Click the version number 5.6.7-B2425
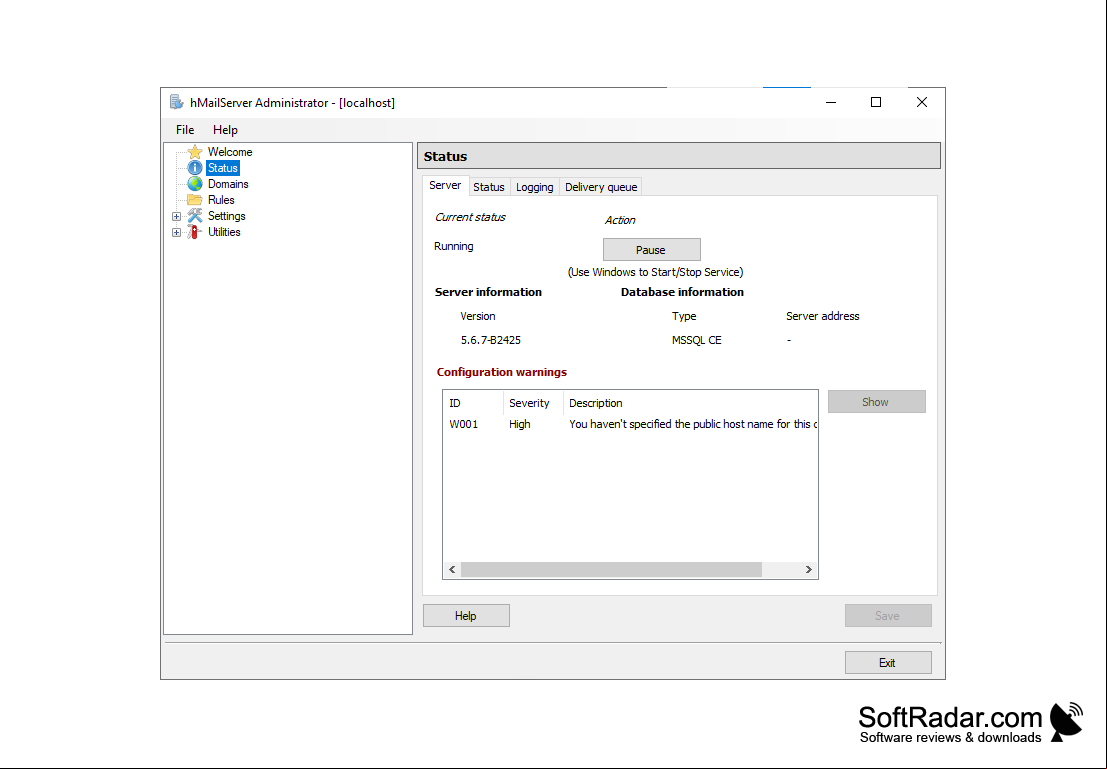The image size is (1107, 769). click(x=491, y=340)
